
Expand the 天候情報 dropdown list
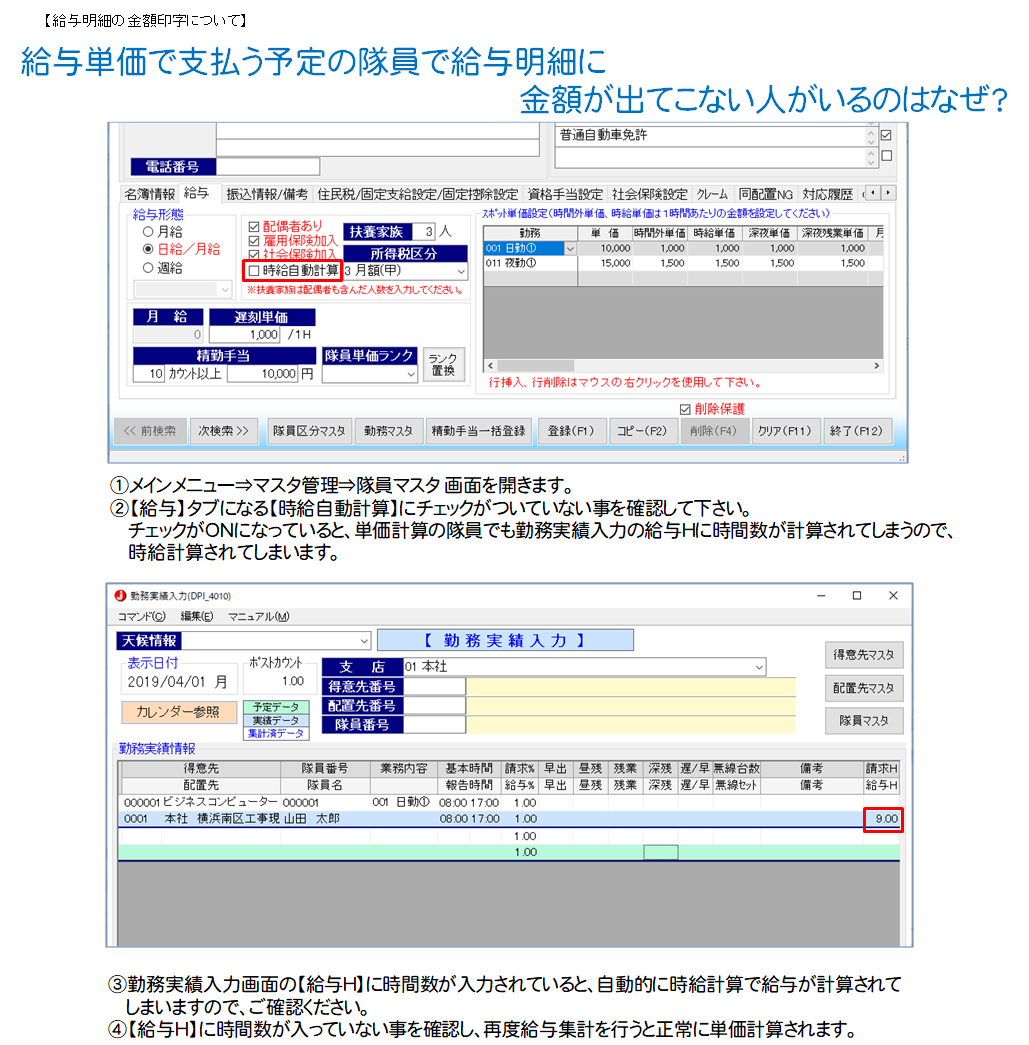(363, 640)
